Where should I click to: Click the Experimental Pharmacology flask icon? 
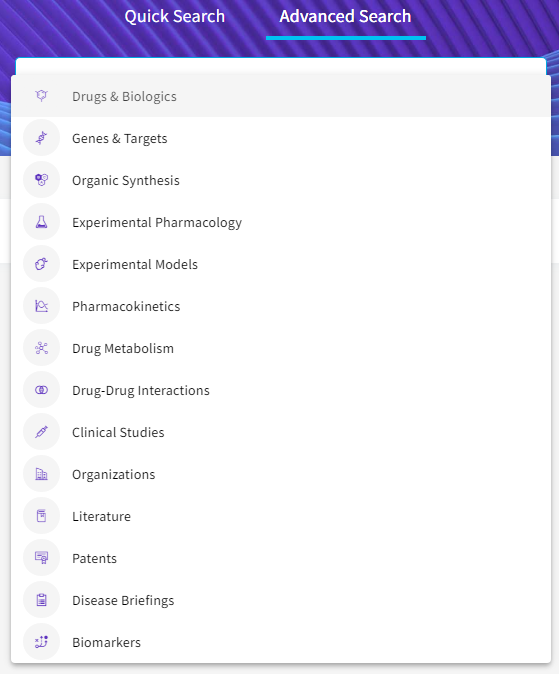click(x=41, y=222)
